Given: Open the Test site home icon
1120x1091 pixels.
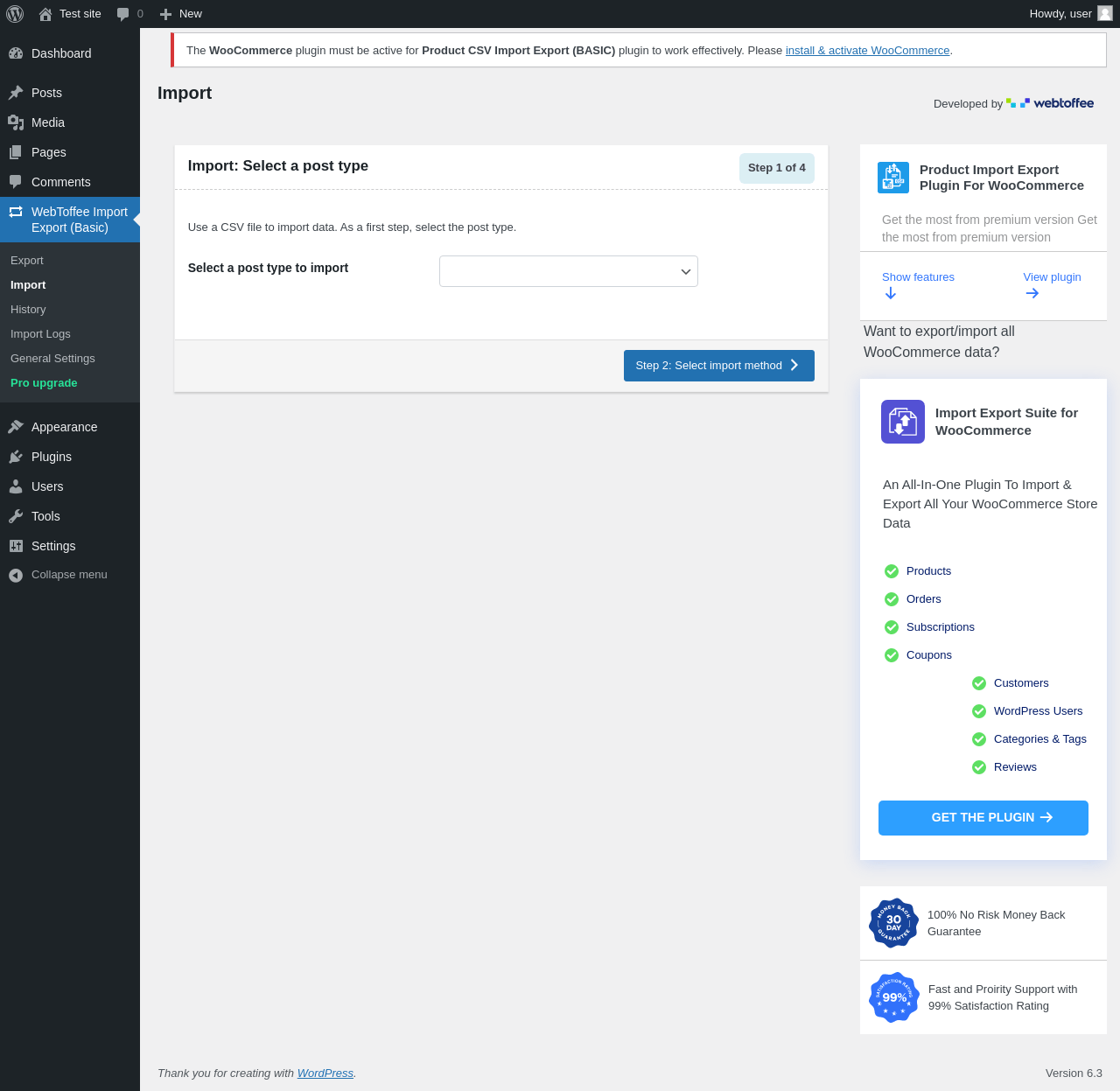Looking at the screenshot, I should pyautogui.click(x=45, y=14).
